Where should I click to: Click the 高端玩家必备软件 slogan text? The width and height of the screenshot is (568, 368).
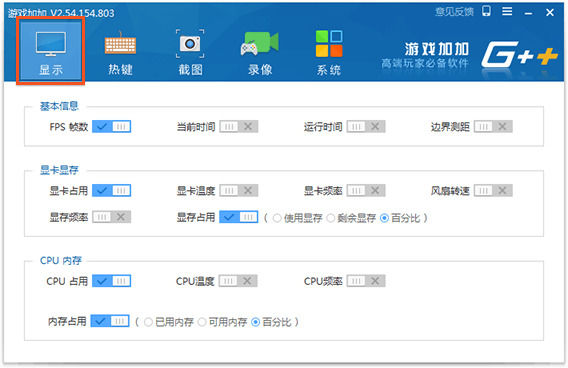pyautogui.click(x=425, y=63)
